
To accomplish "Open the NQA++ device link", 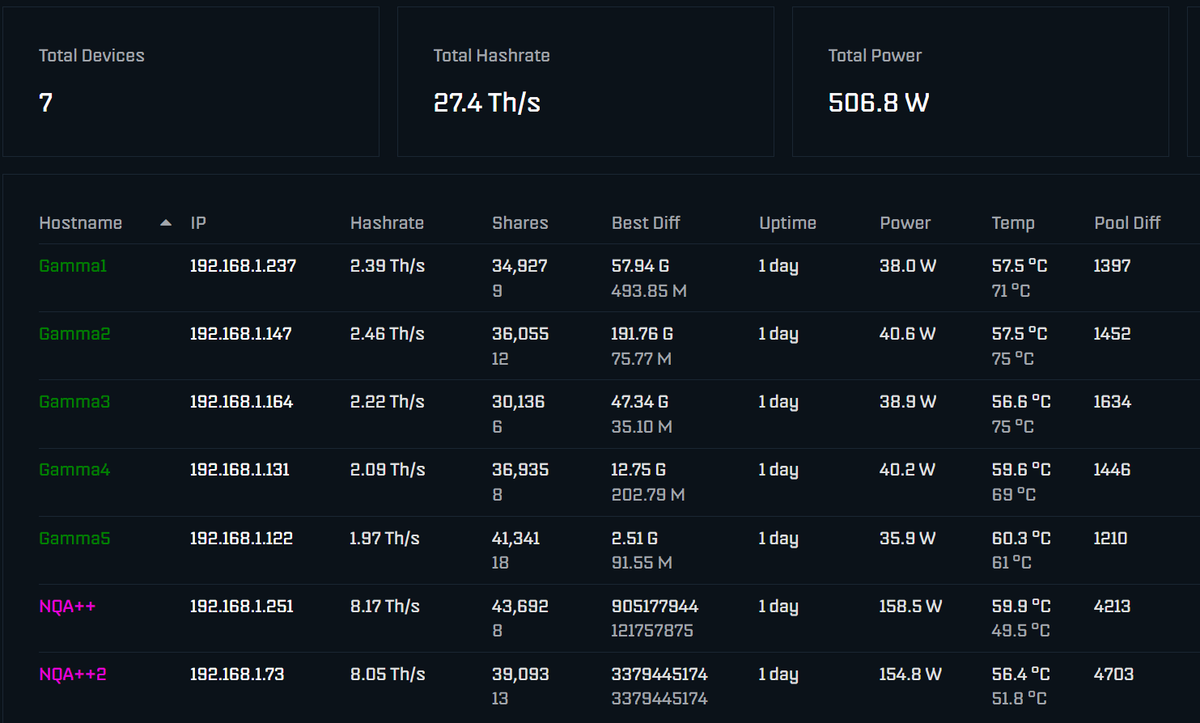I will click(68, 606).
